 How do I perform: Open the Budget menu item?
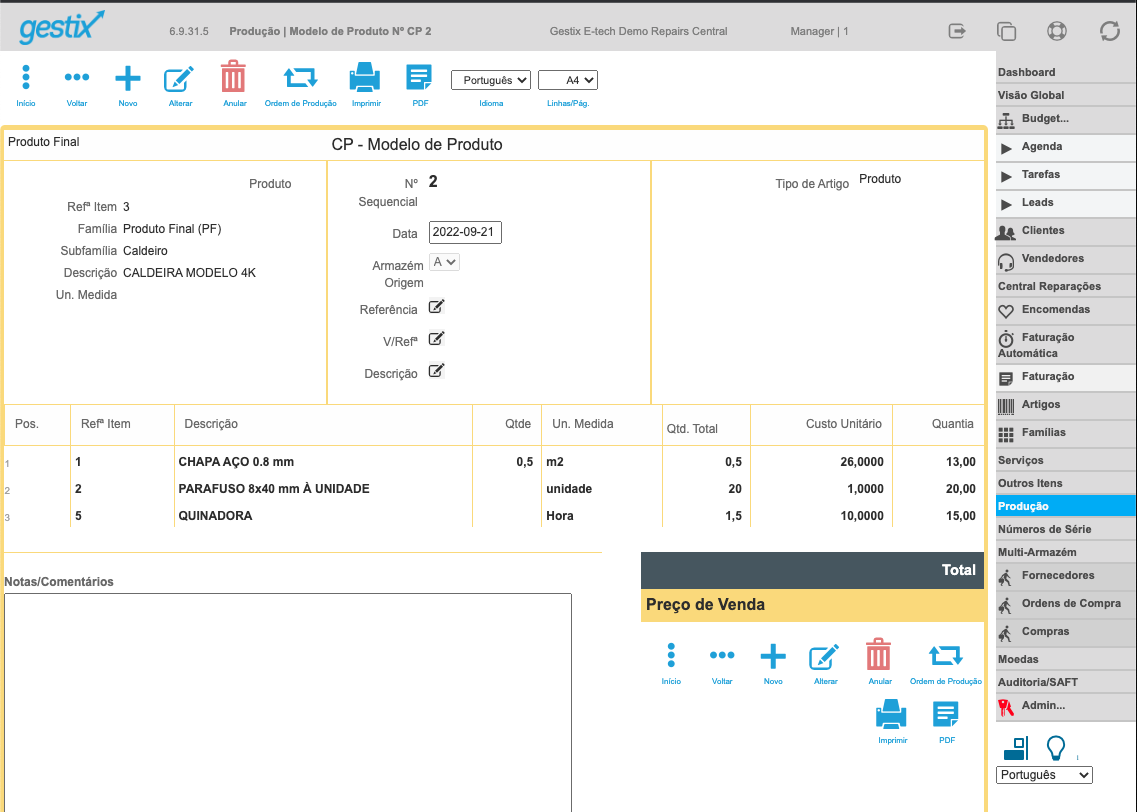point(1065,119)
